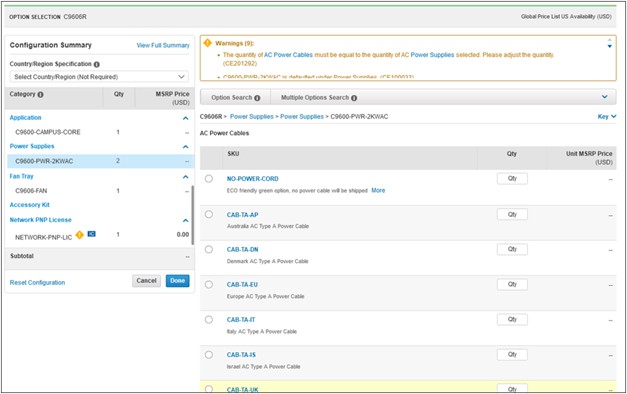Click the info icon beside Country/Region Specification

point(96,64)
